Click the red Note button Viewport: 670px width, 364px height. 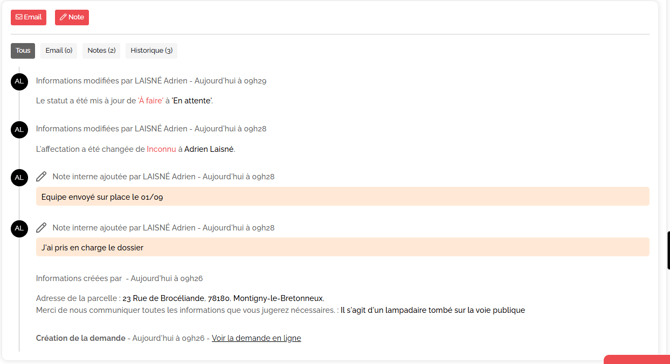click(x=72, y=18)
